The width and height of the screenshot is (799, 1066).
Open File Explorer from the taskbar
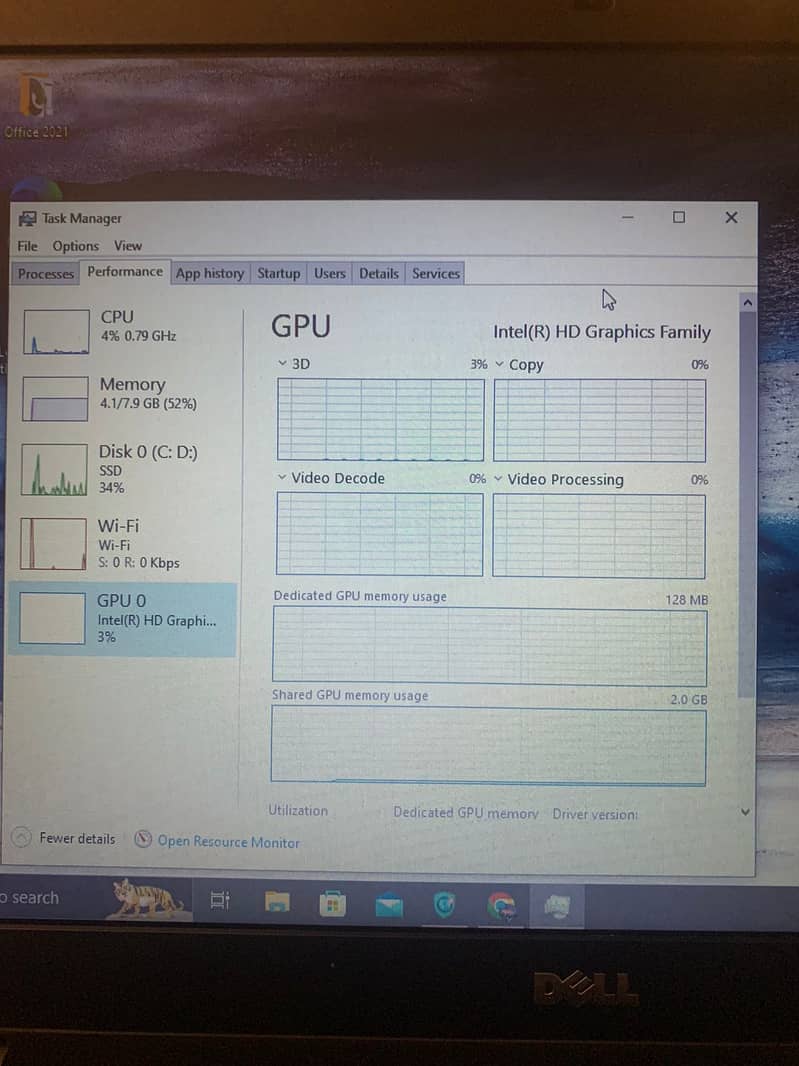[277, 902]
